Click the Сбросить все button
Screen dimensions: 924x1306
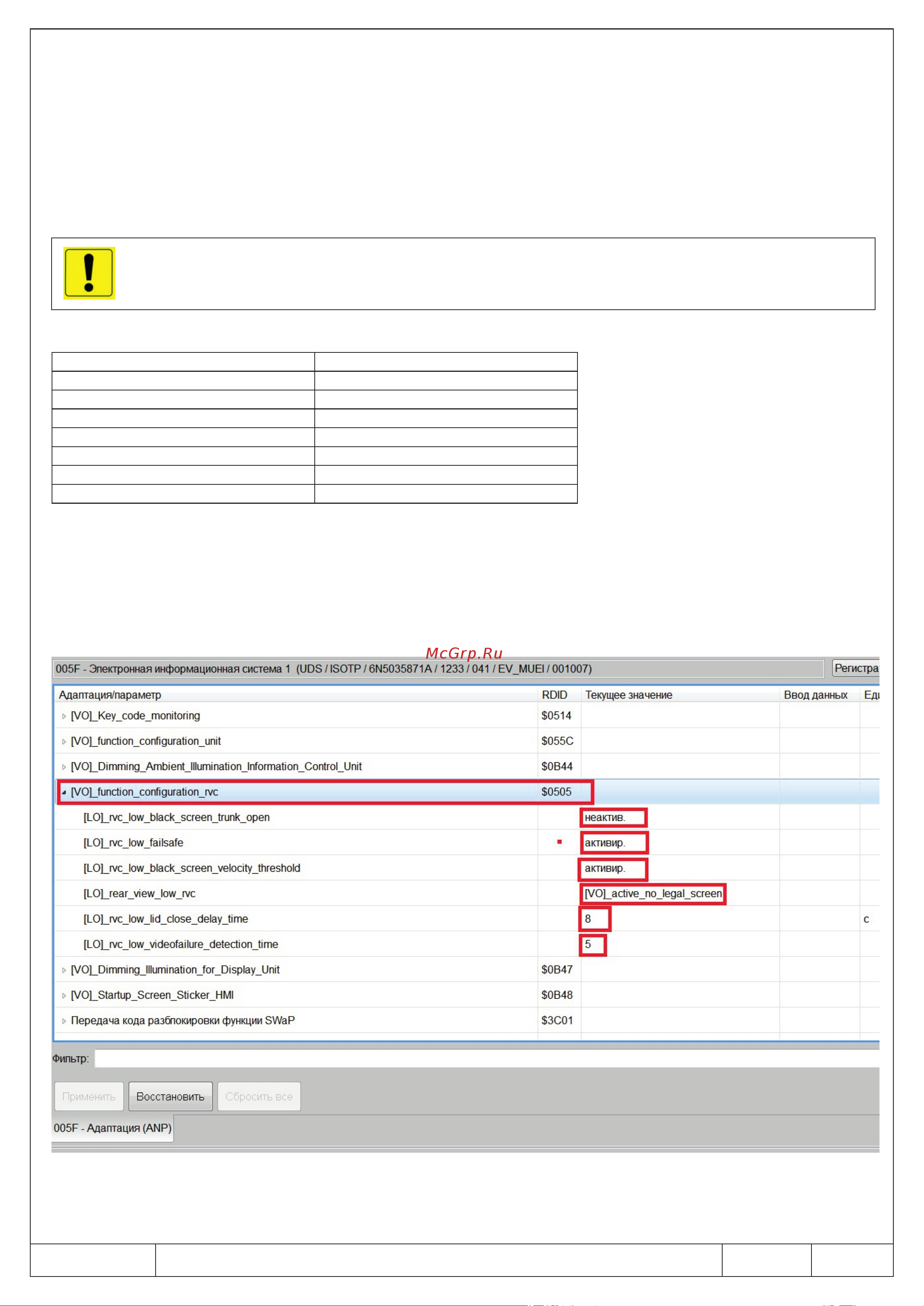[x=259, y=1096]
